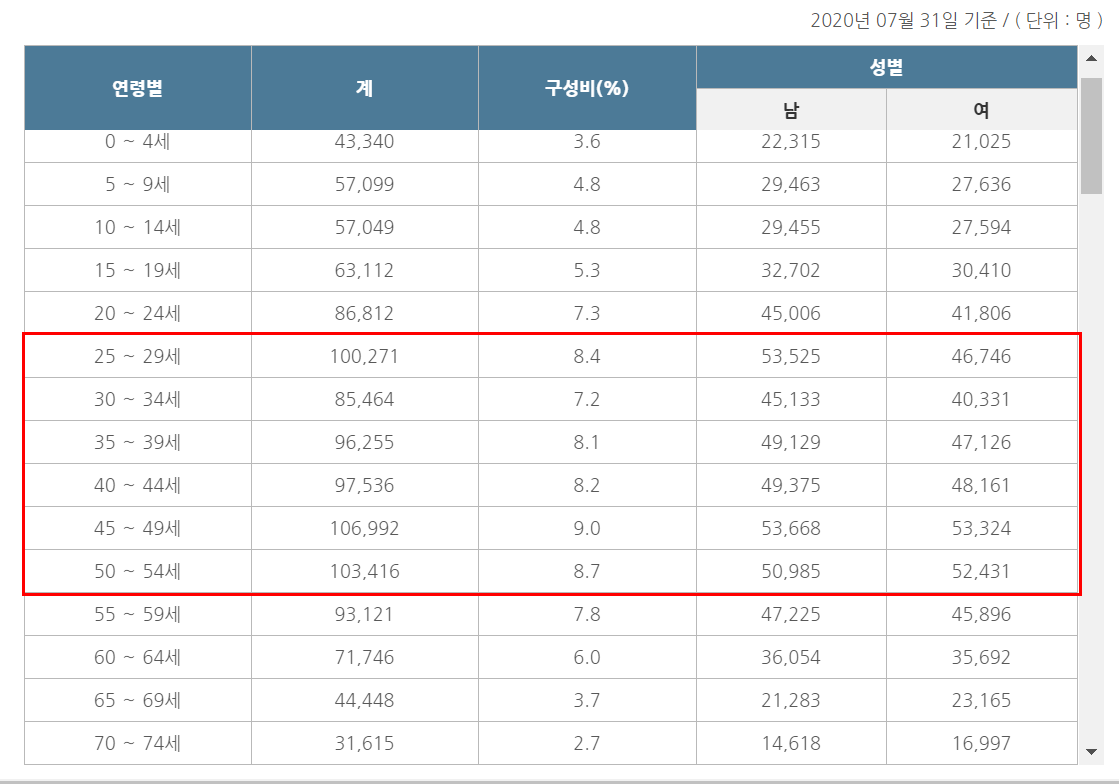Screen dimensions: 1119x784
Task: Click female count 47,126
Action: pos(982,442)
